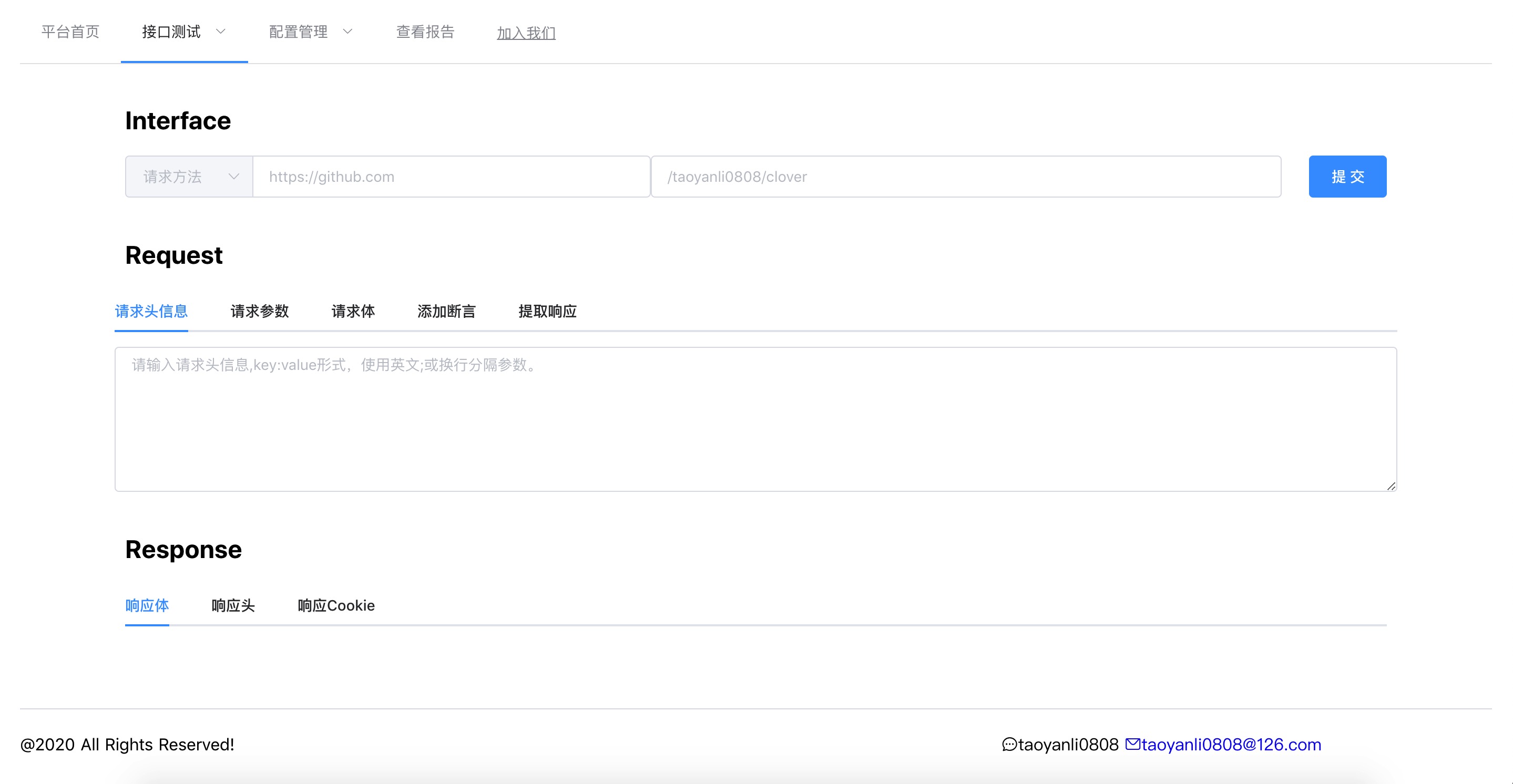Go to 查看报告 in the navigation
1513x784 pixels.
point(425,32)
